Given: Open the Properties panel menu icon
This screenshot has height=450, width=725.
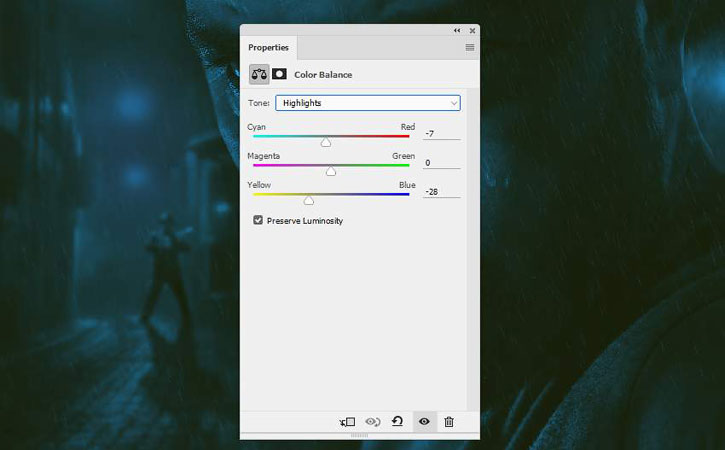Looking at the screenshot, I should 470,47.
